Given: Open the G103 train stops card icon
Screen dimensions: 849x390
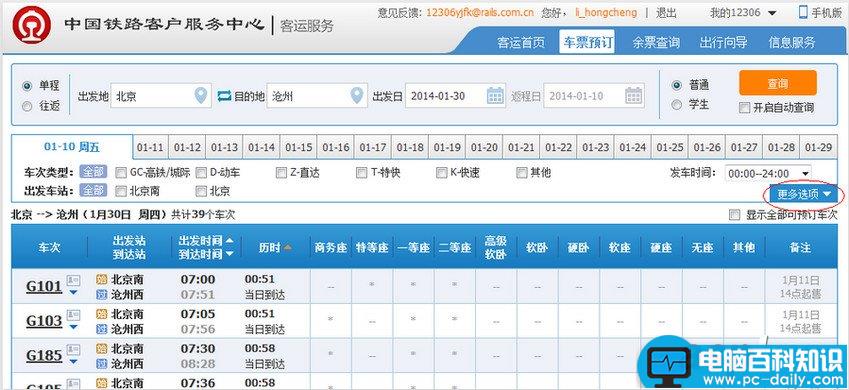Looking at the screenshot, I should click(x=73, y=315).
